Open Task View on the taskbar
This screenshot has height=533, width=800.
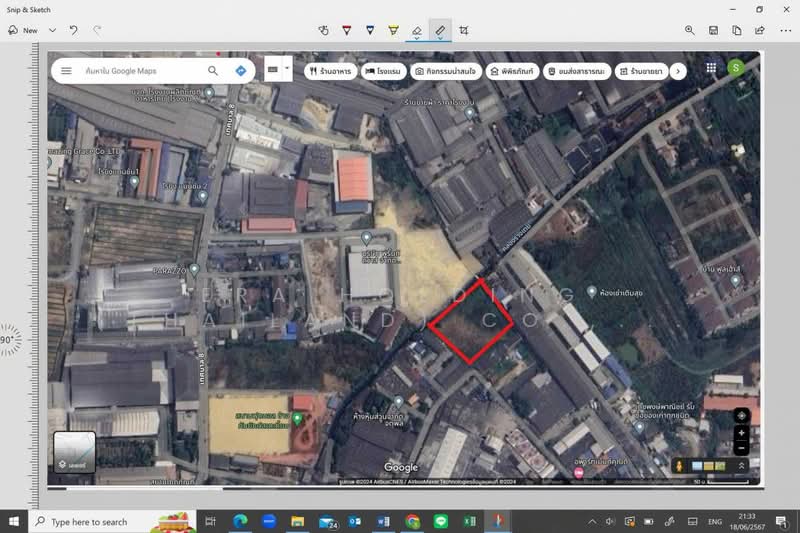(210, 521)
